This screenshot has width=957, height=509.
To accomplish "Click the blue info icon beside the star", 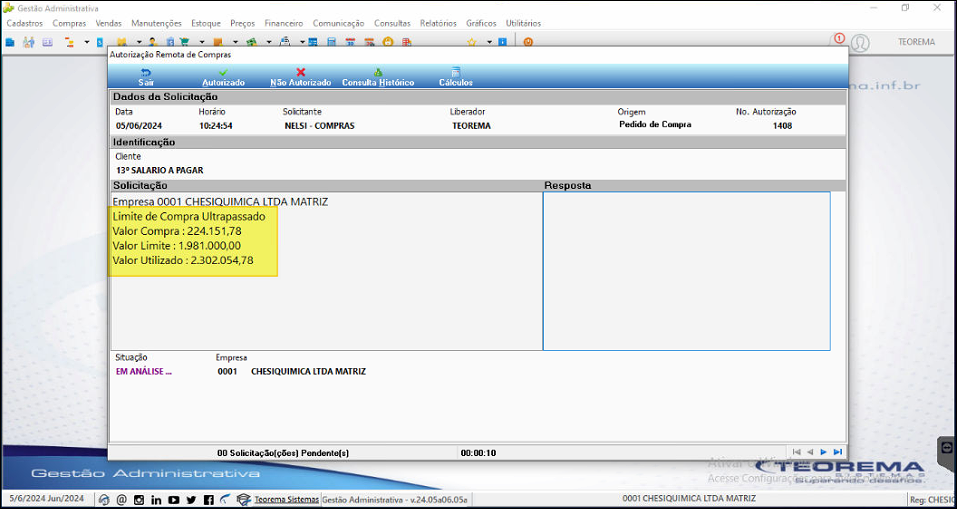I will click(x=502, y=42).
